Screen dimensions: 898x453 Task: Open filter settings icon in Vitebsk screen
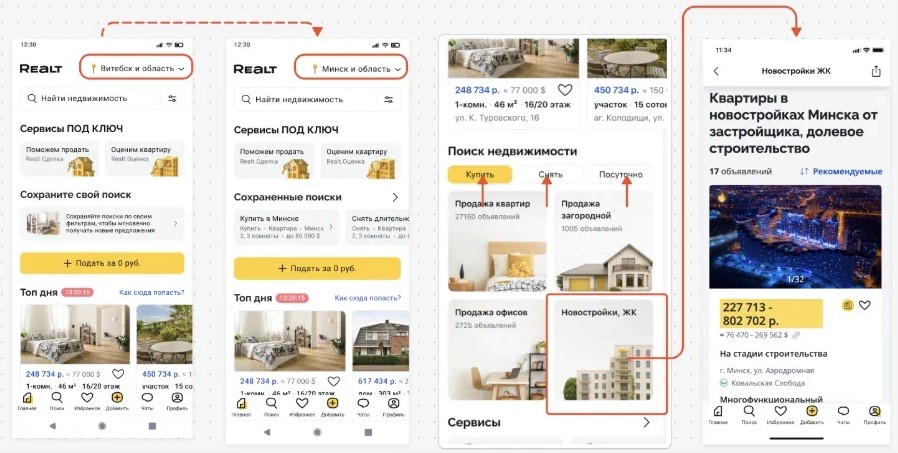pos(172,99)
